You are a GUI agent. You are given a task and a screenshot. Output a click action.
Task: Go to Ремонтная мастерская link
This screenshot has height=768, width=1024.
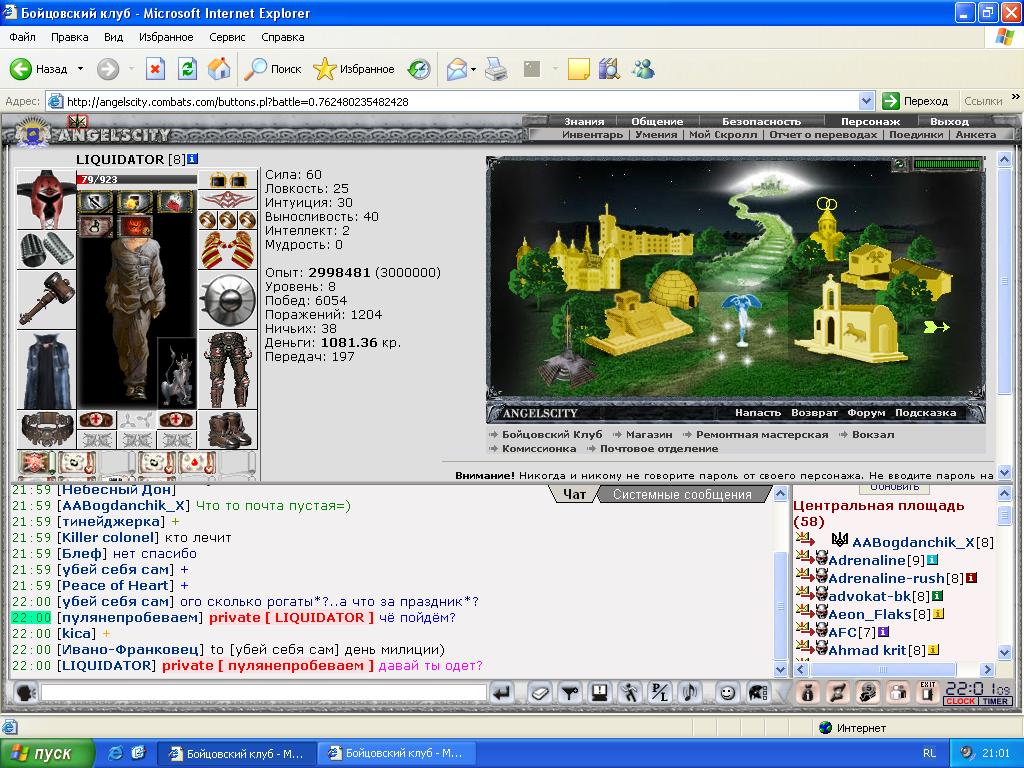tap(761, 434)
